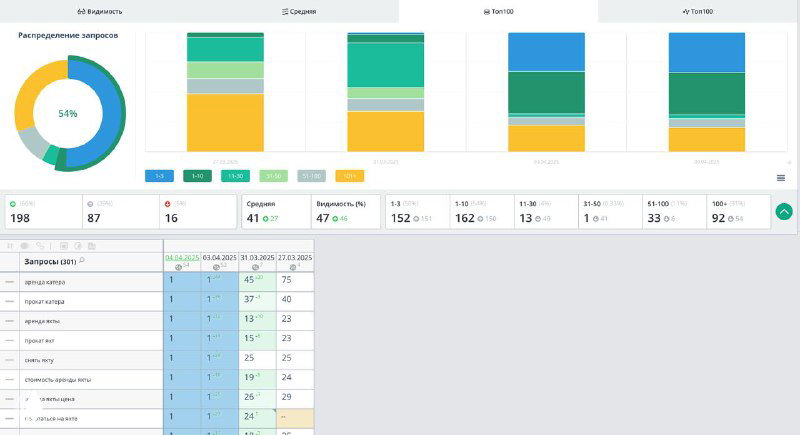This screenshot has height=435, width=800.
Task: Expand the аренда катера query row
Action: (x=10, y=282)
